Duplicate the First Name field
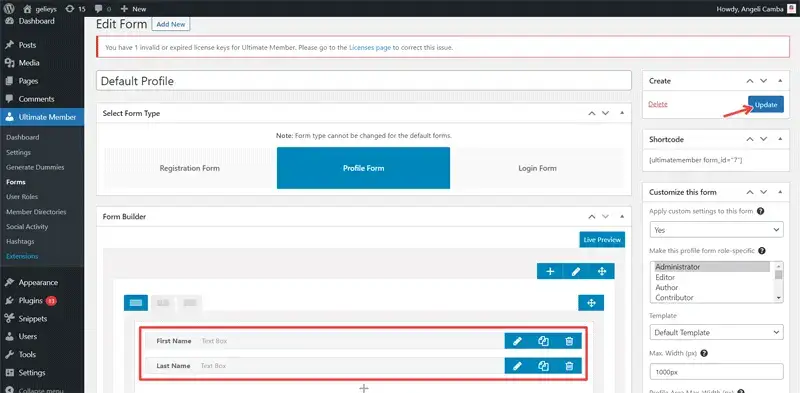This screenshot has height=393, width=800. [x=543, y=341]
